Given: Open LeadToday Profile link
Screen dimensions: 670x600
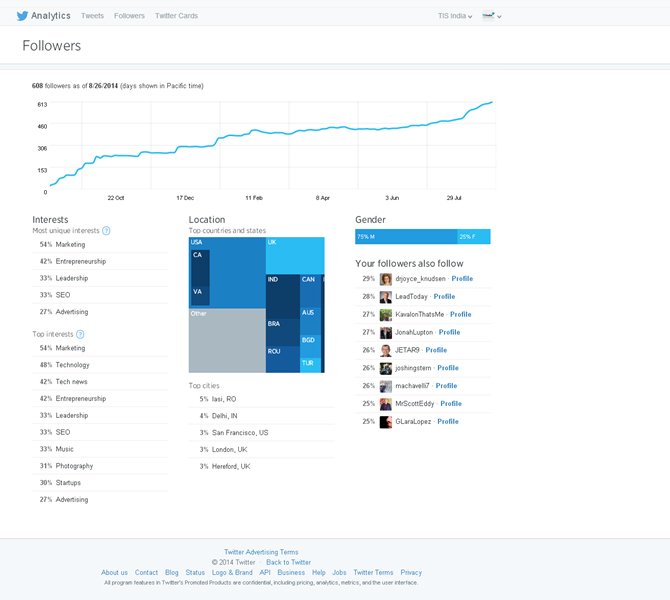Looking at the screenshot, I should coord(444,297).
